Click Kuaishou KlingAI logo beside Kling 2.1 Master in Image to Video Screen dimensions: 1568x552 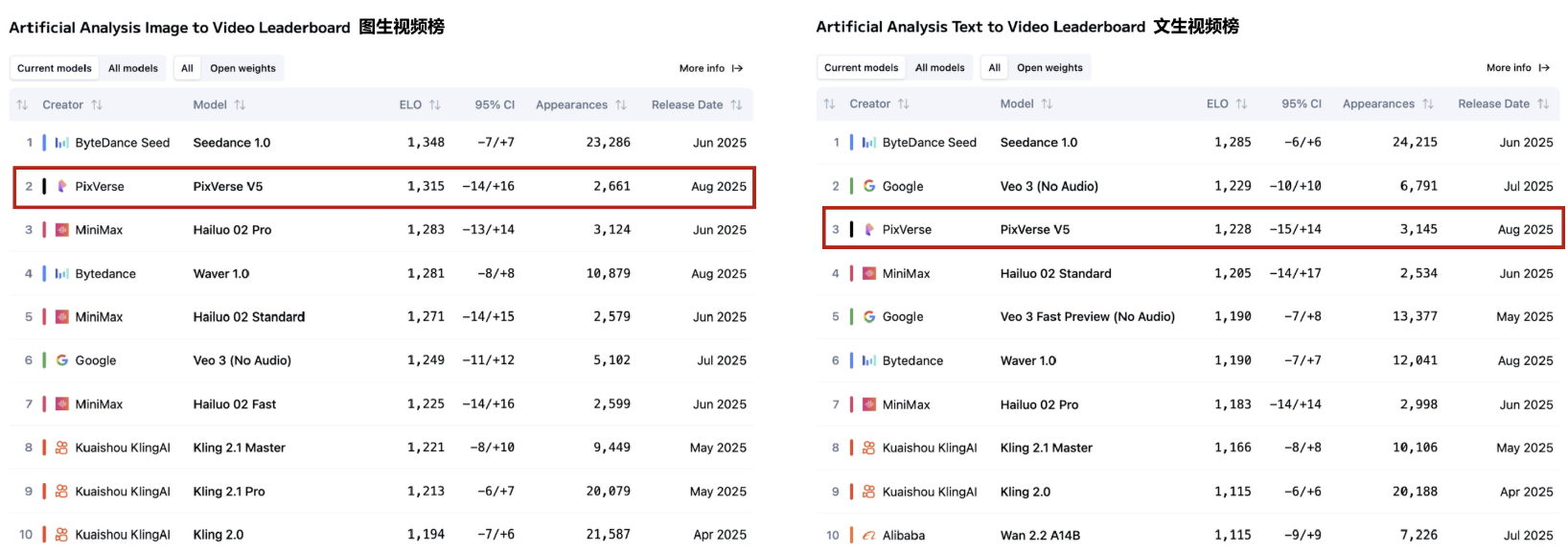pos(62,448)
